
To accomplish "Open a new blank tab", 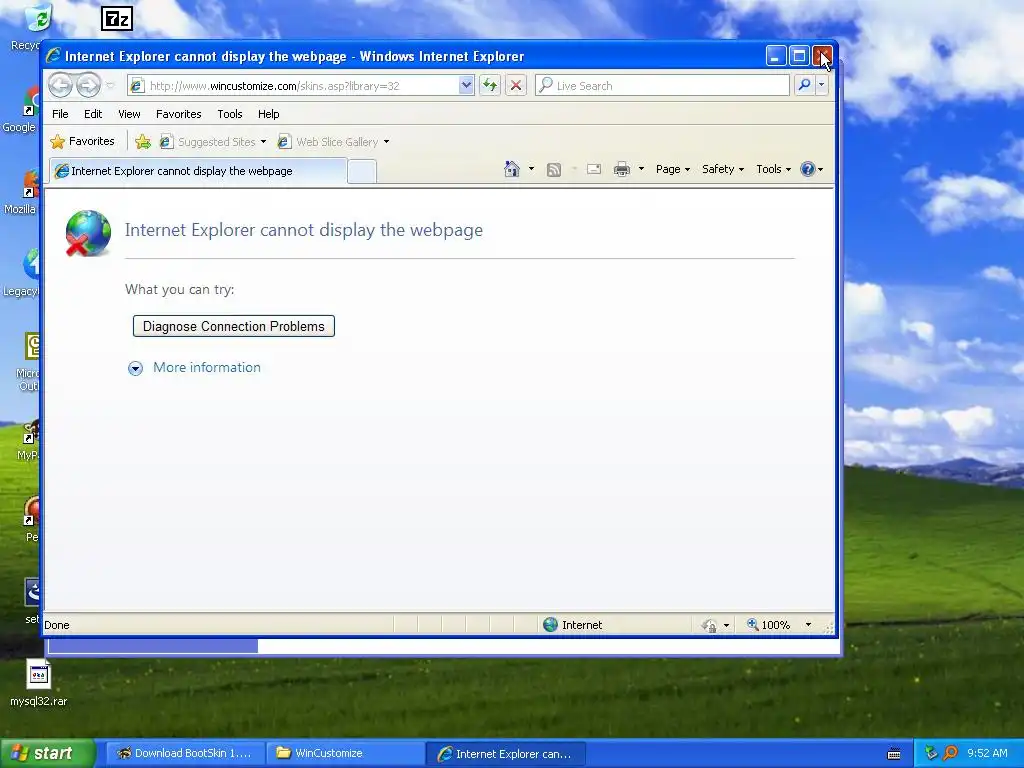I will tap(362, 171).
